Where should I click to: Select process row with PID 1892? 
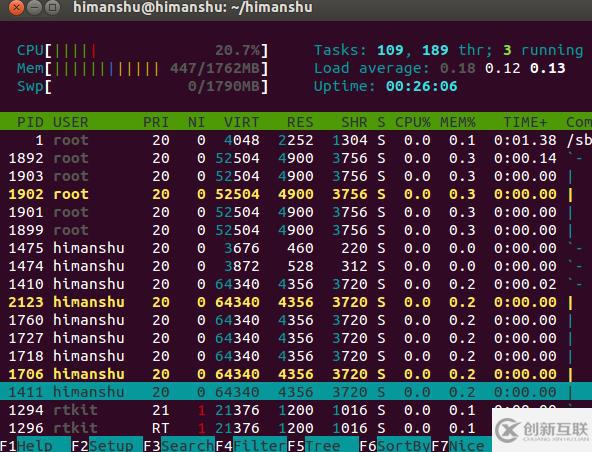(x=296, y=158)
